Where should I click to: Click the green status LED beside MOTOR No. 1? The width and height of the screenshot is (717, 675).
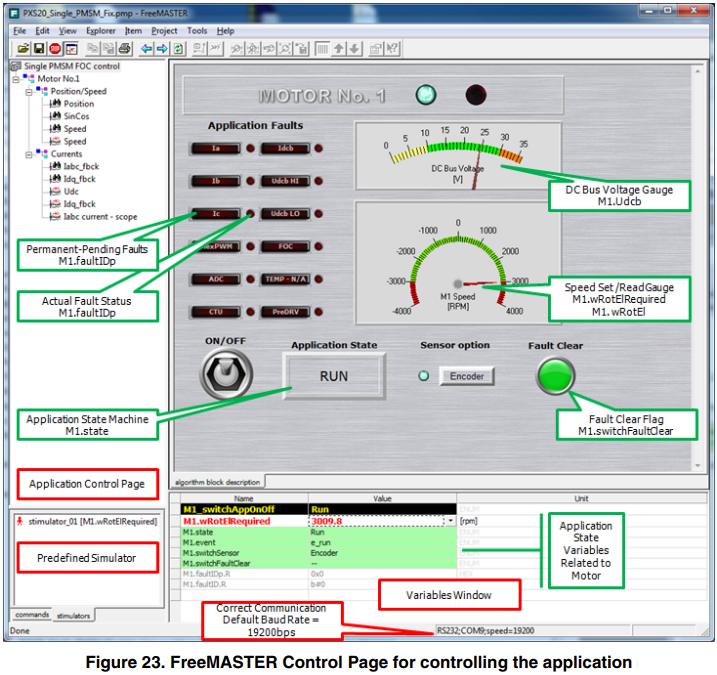425,95
